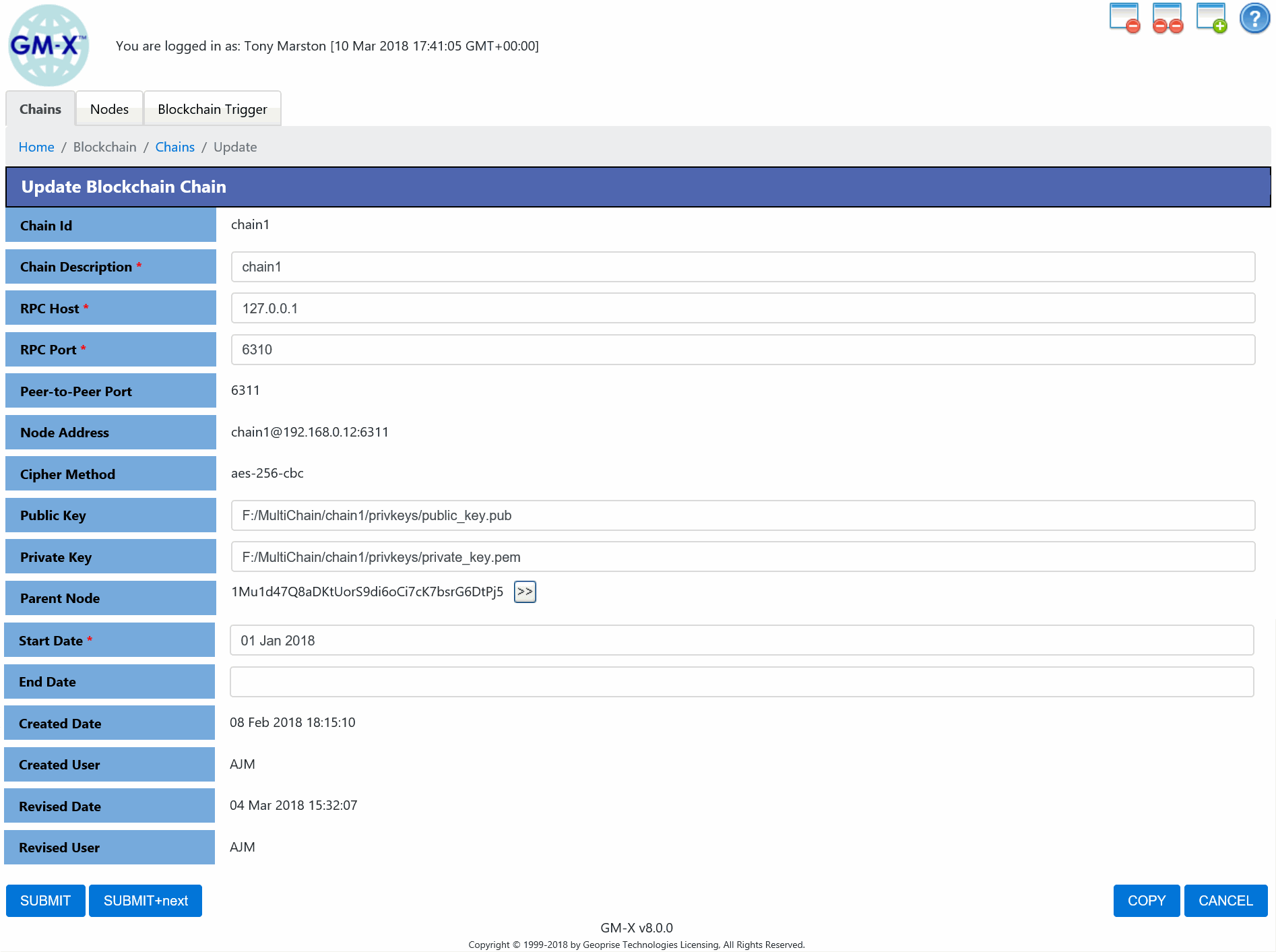Click the empty End Date field

(x=742, y=682)
